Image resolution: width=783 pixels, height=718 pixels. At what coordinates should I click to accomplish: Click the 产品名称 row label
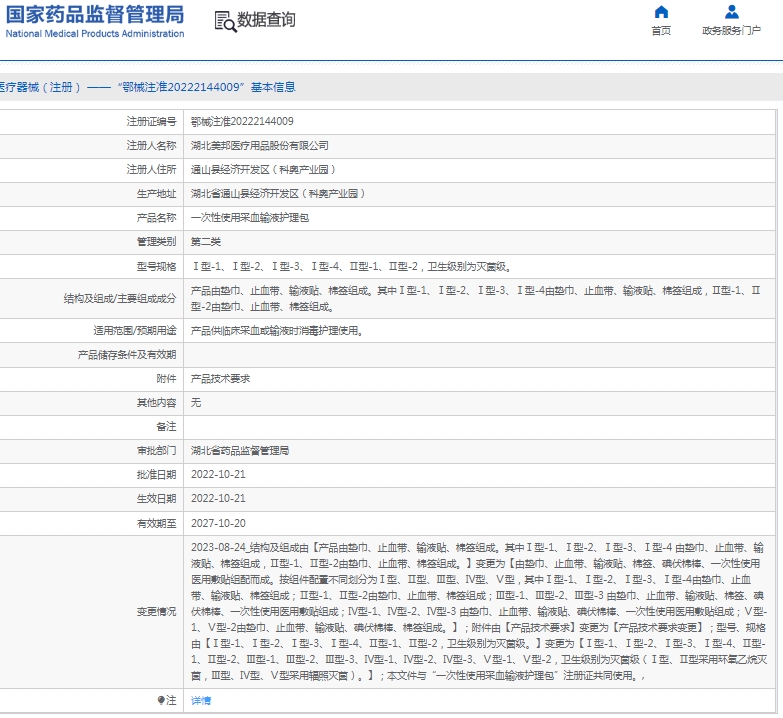[x=156, y=218]
